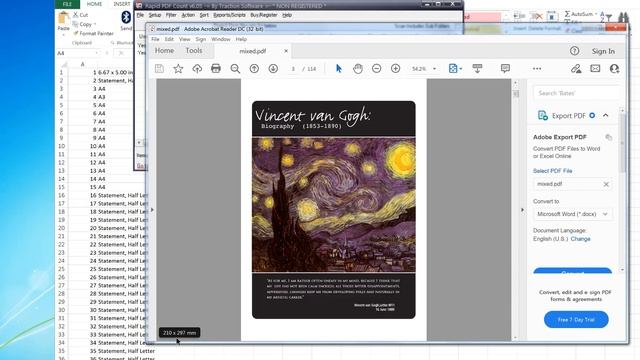The width and height of the screenshot is (640, 360).
Task: Open the Help question mark icon
Action: [x=575, y=51]
